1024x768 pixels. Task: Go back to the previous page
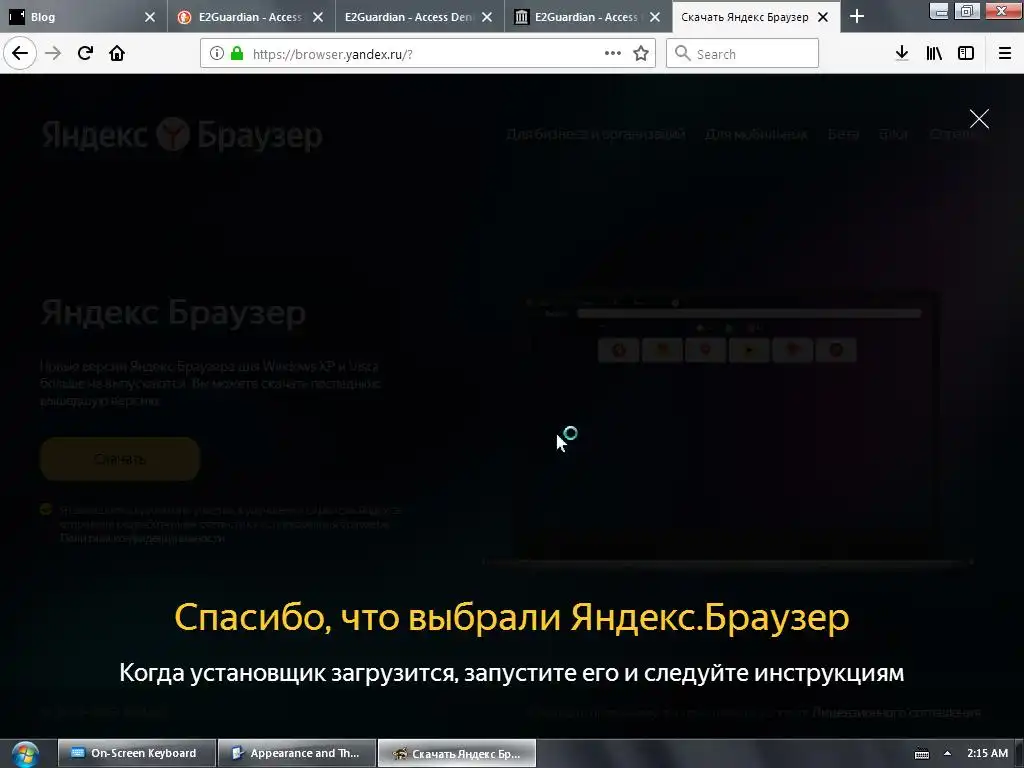pyautogui.click(x=20, y=54)
